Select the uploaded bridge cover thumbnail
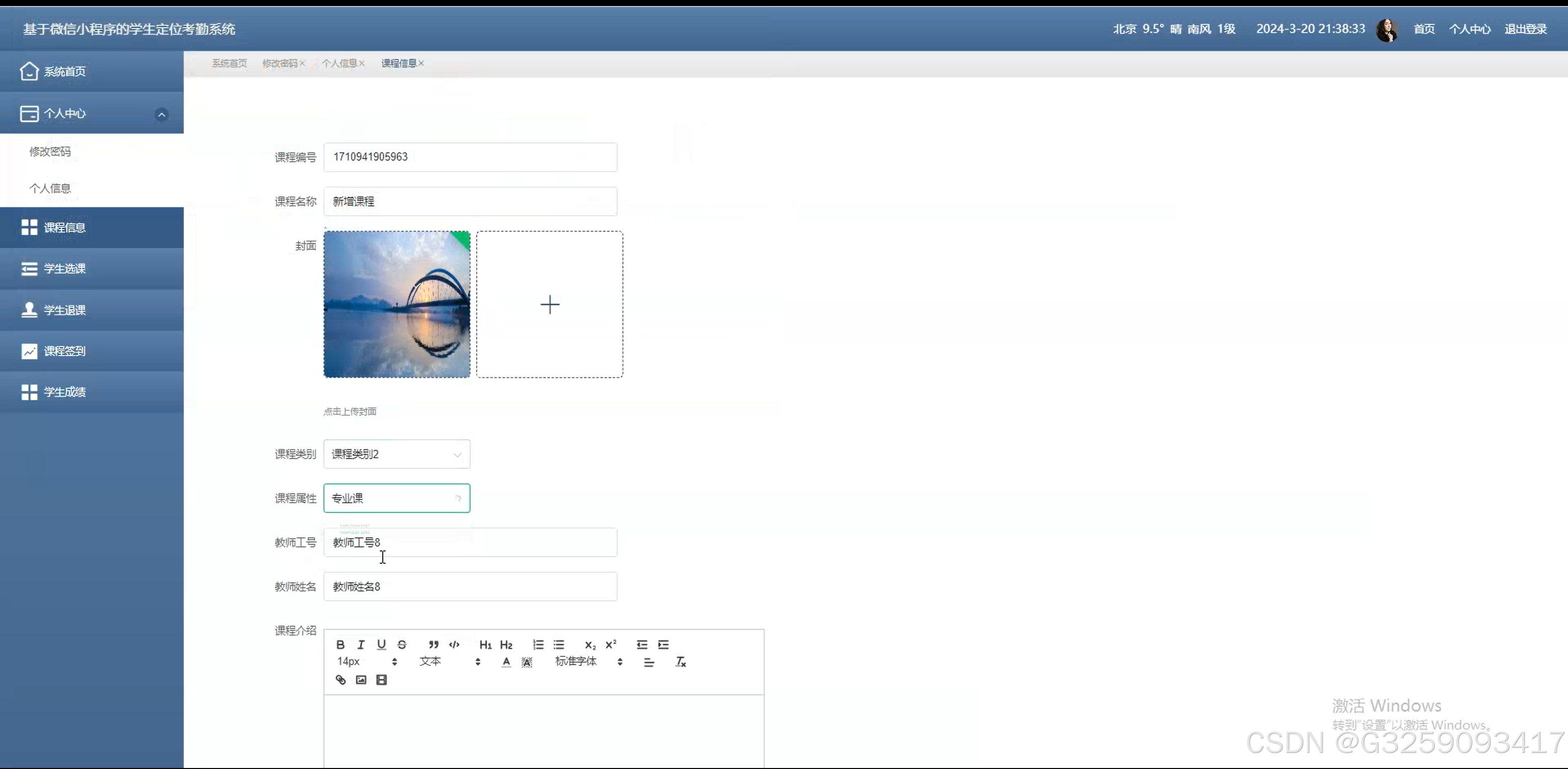The image size is (1568, 769). tap(397, 304)
